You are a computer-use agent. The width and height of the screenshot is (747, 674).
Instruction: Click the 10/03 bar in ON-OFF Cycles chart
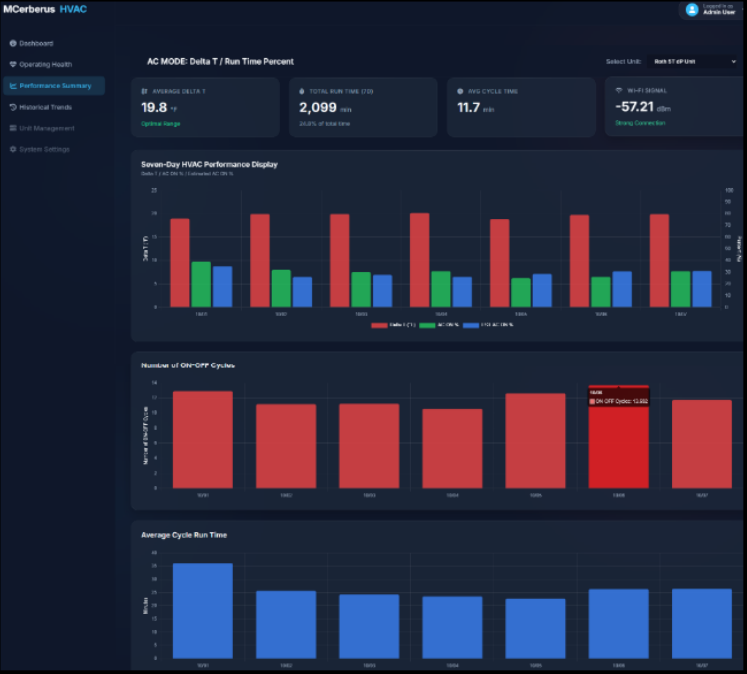369,446
